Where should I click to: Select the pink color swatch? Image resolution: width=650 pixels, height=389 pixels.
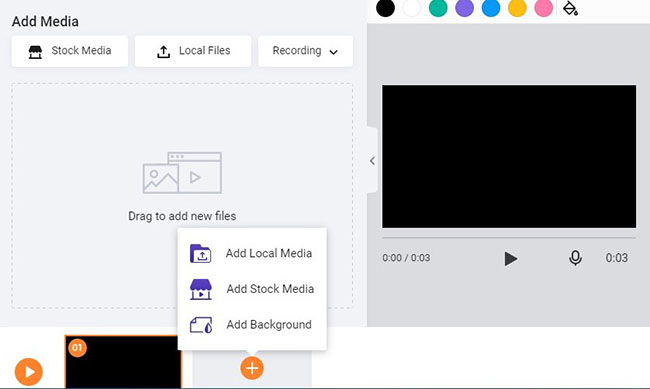pos(543,8)
